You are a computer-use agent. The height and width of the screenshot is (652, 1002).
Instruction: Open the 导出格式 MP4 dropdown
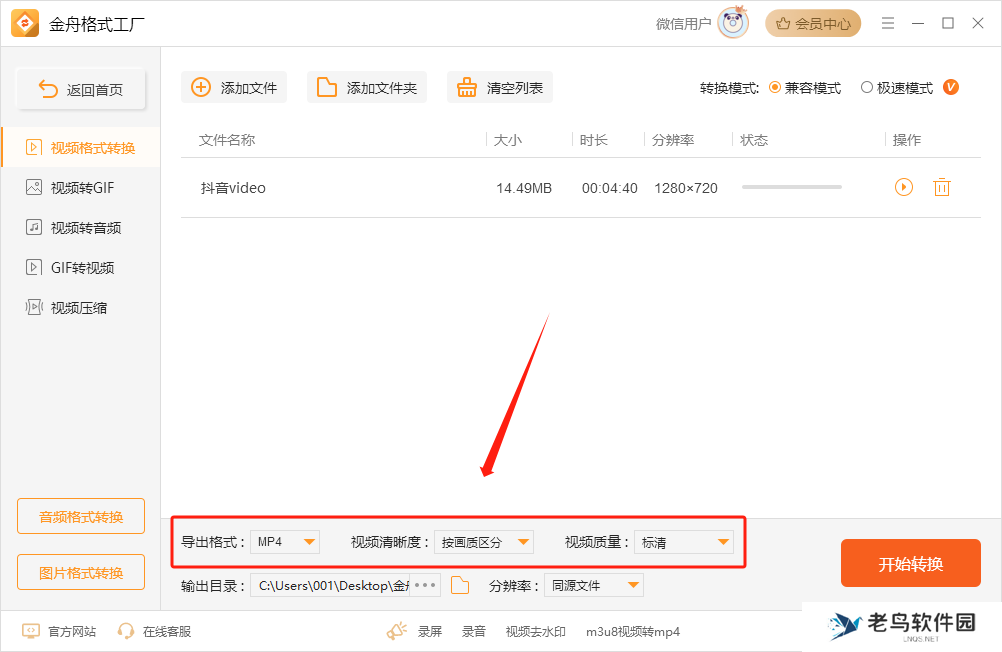285,542
